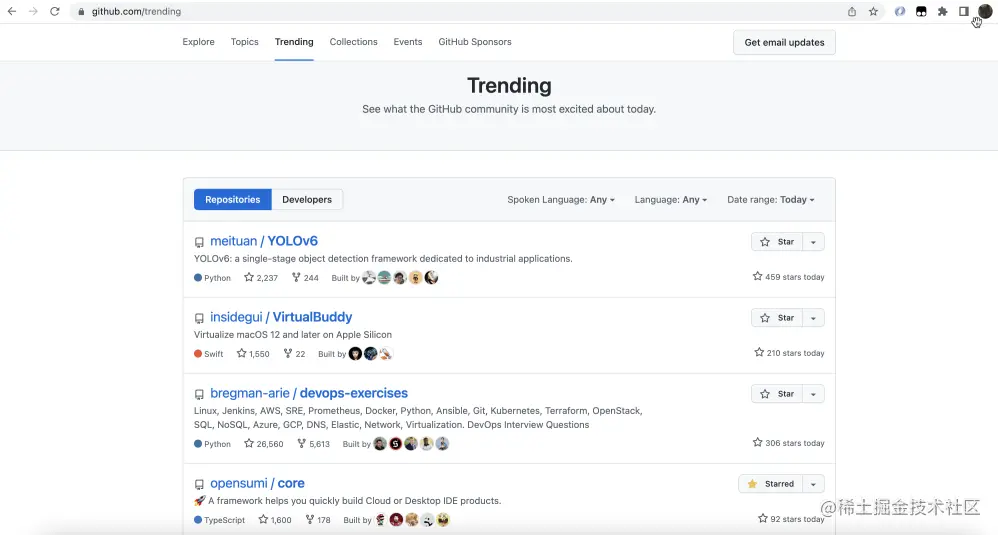The width and height of the screenshot is (998, 535).
Task: Toggle the browser side panel icon
Action: coord(964,11)
